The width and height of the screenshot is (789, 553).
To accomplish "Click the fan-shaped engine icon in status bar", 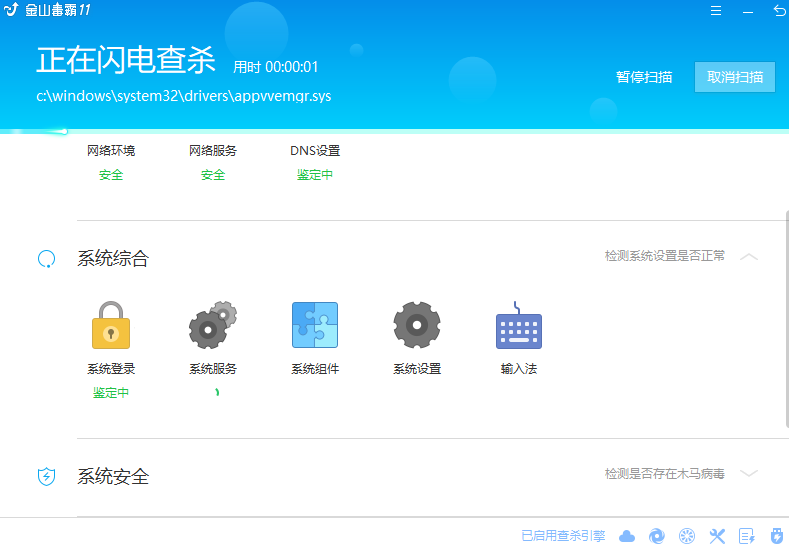I will coord(687,536).
